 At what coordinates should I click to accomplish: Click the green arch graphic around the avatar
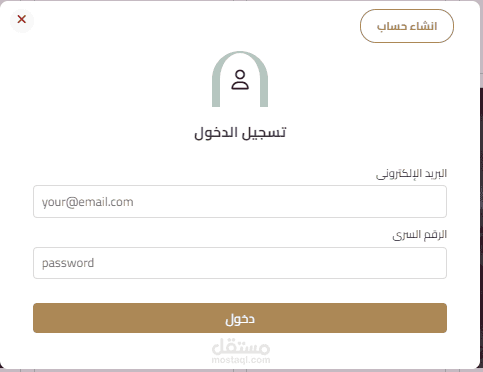240,79
